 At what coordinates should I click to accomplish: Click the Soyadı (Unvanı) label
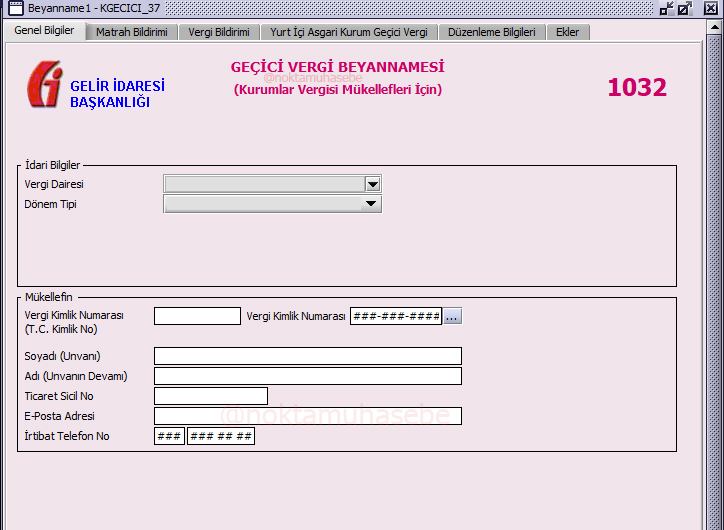(x=62, y=356)
